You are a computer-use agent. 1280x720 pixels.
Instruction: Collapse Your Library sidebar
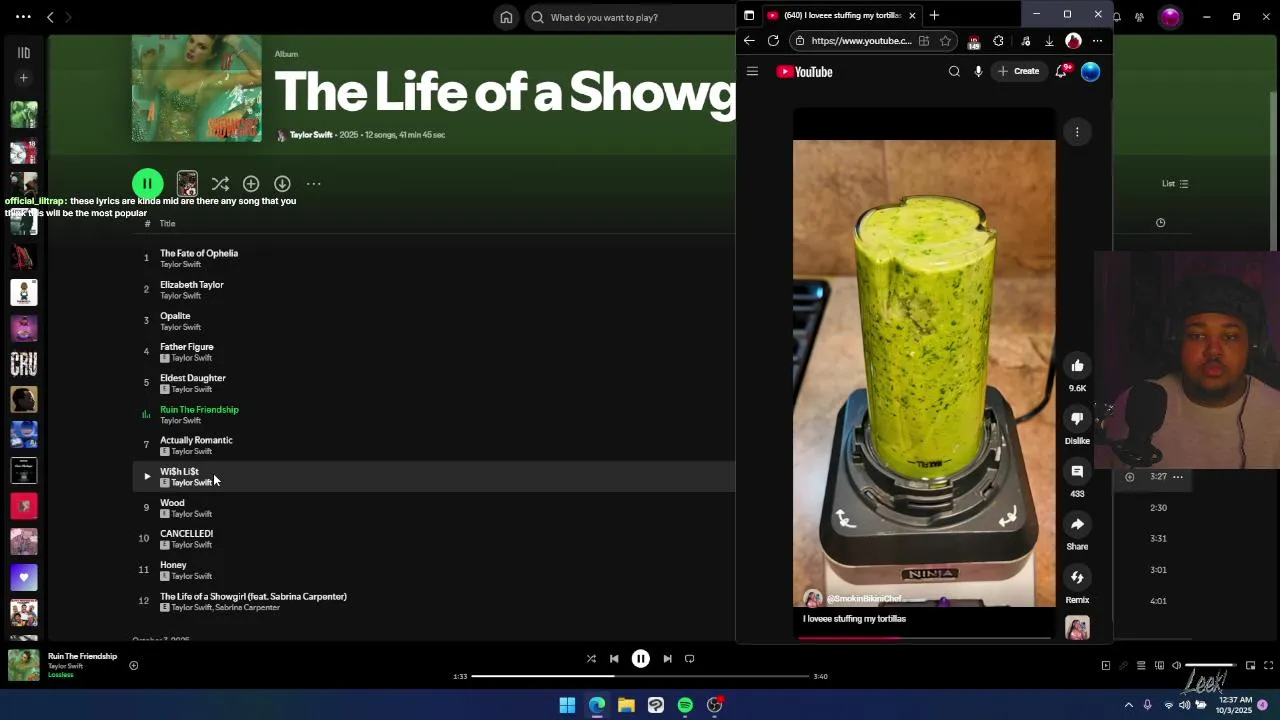(24, 53)
